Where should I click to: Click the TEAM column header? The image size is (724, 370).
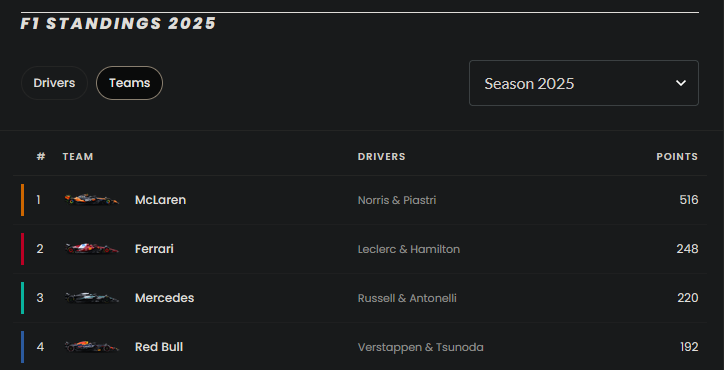[78, 157]
